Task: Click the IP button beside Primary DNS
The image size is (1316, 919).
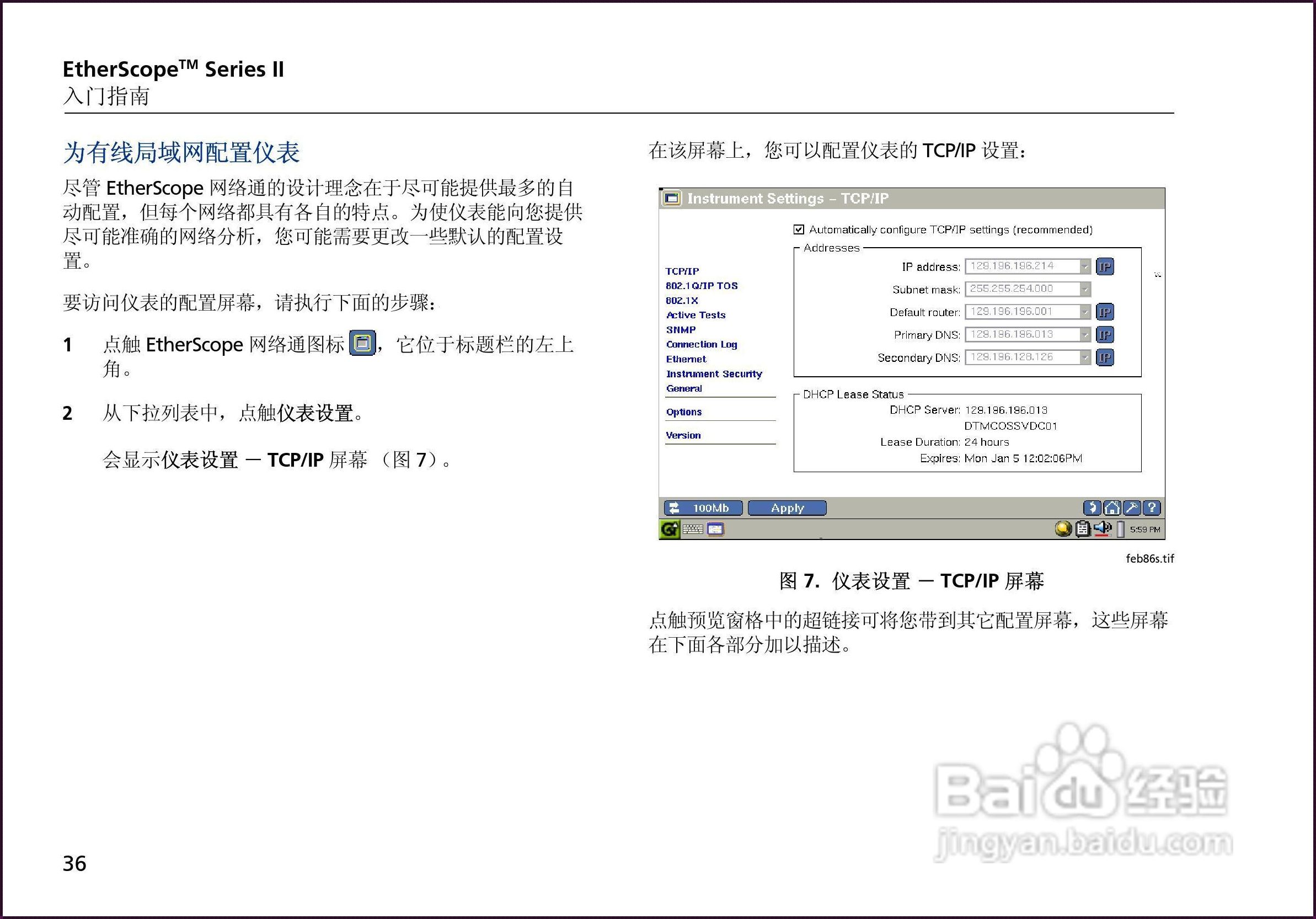Action: point(1105,335)
